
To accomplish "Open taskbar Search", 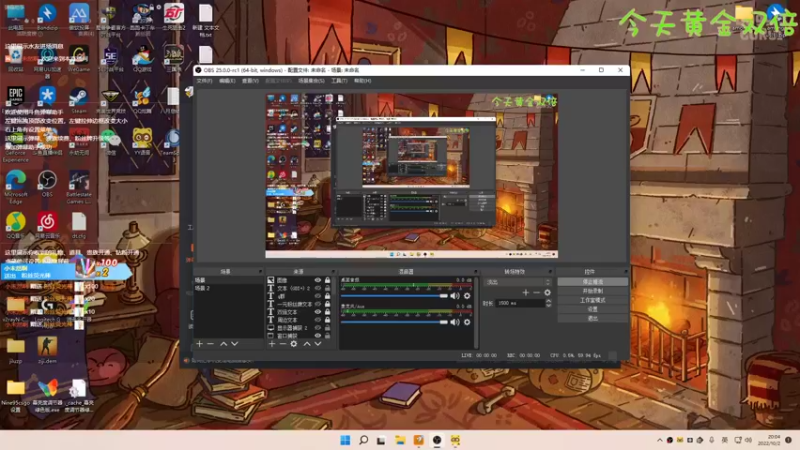I will tap(363, 440).
